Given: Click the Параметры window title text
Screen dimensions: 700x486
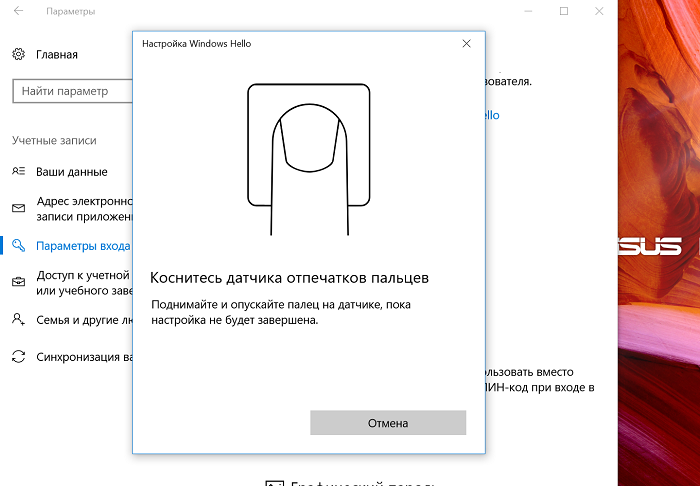Looking at the screenshot, I should pyautogui.click(x=71, y=12).
